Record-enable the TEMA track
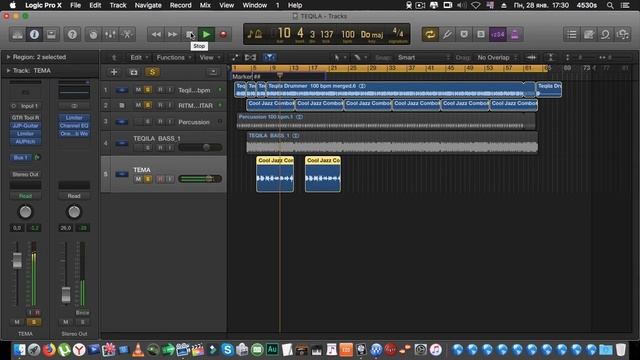The width and height of the screenshot is (640, 360). [x=160, y=179]
